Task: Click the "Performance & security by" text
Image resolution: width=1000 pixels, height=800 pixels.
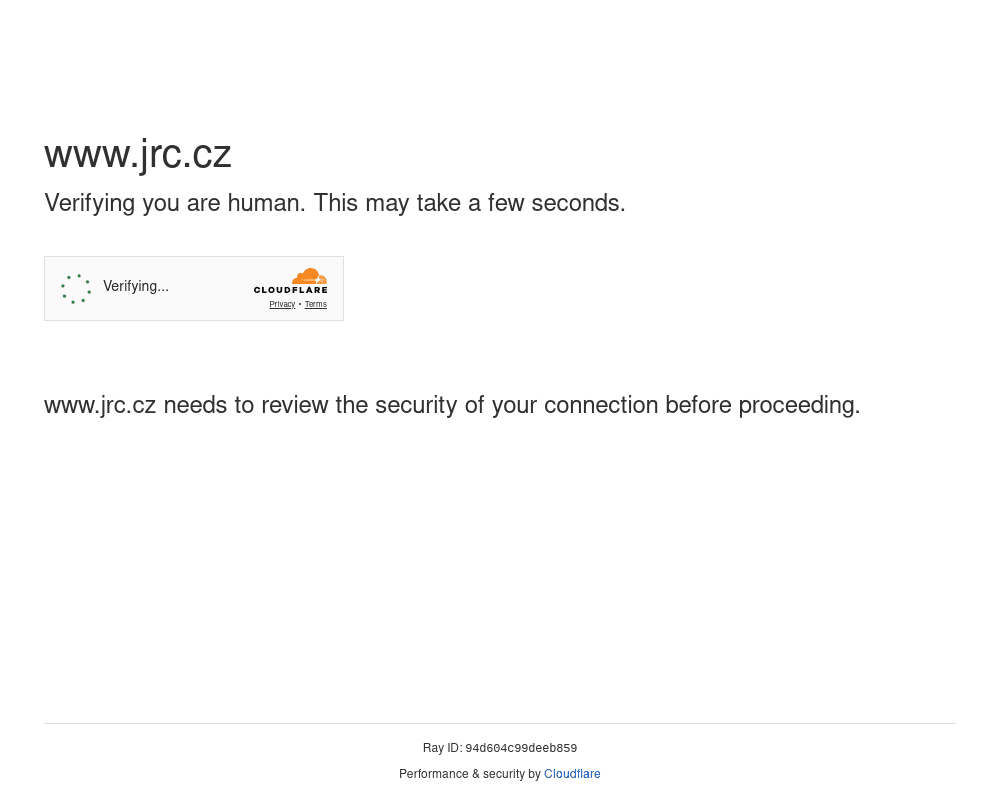Action: tap(469, 774)
